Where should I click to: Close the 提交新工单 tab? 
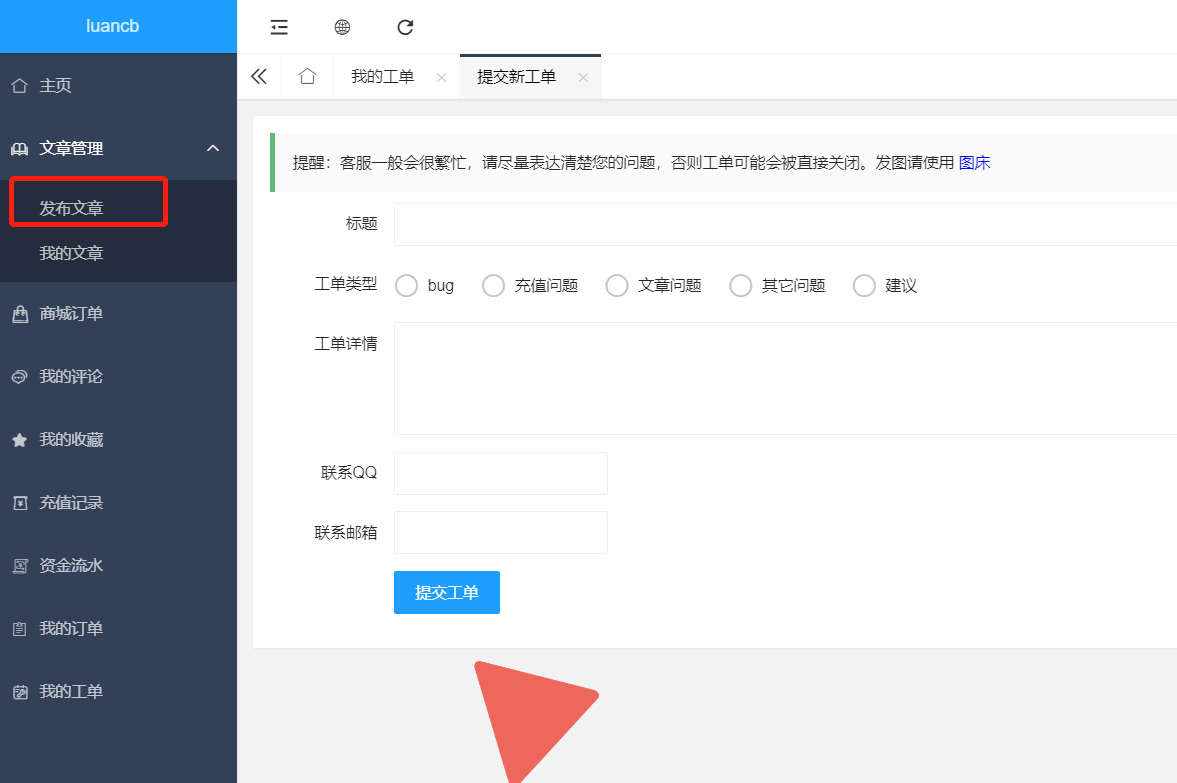(583, 78)
